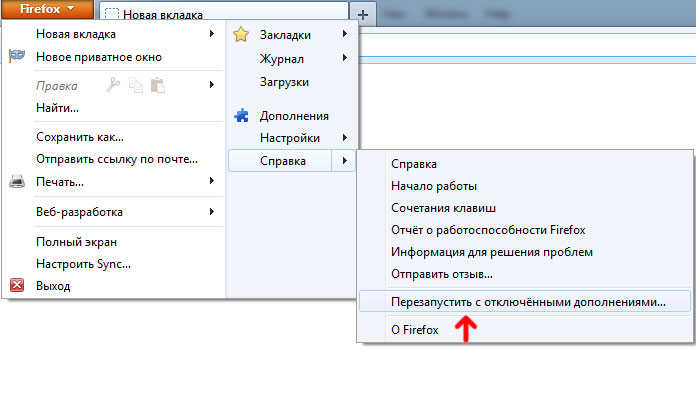The image size is (696, 419).
Task: Open Загрузки from the menu
Action: pyautogui.click(x=284, y=82)
